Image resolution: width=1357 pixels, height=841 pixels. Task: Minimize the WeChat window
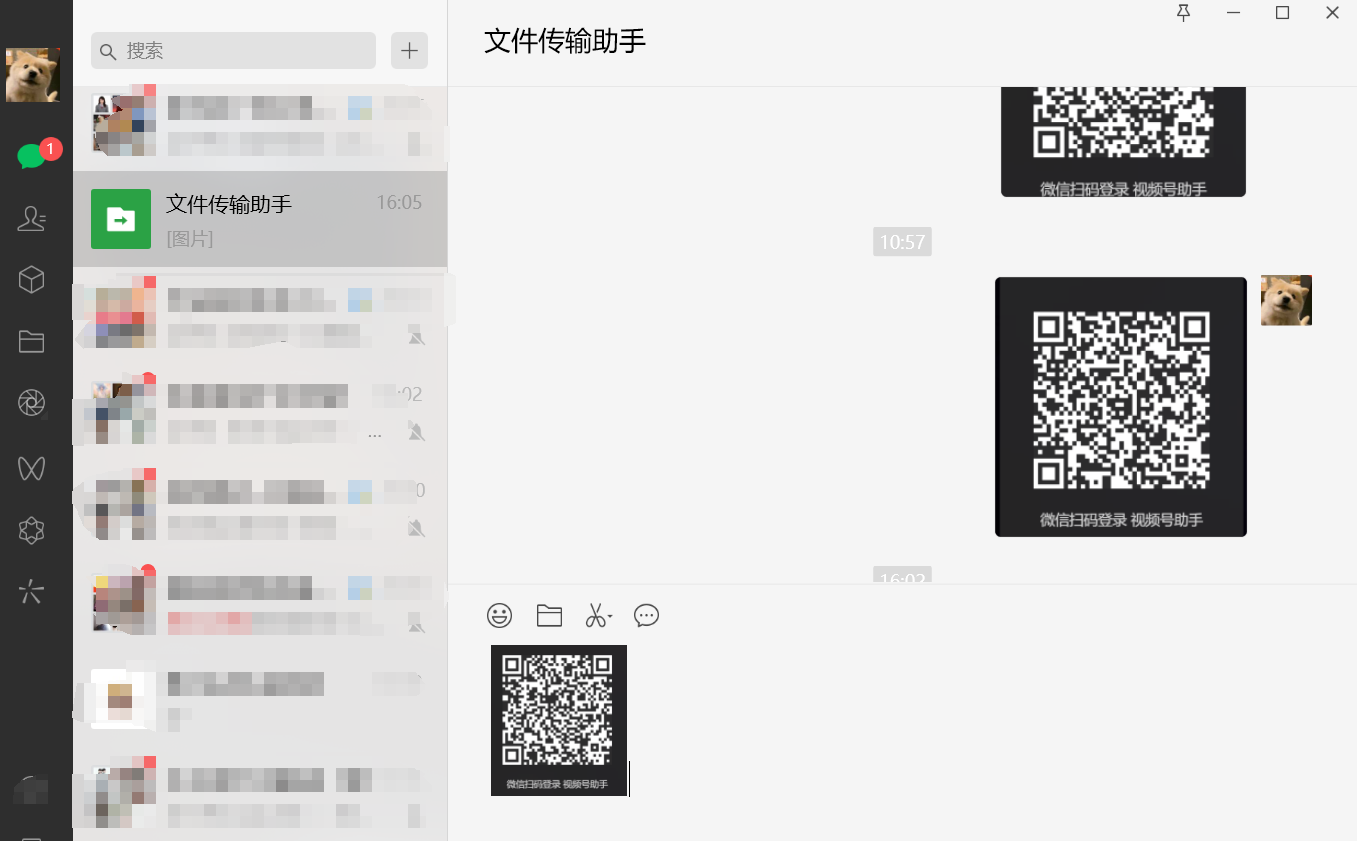point(1233,13)
